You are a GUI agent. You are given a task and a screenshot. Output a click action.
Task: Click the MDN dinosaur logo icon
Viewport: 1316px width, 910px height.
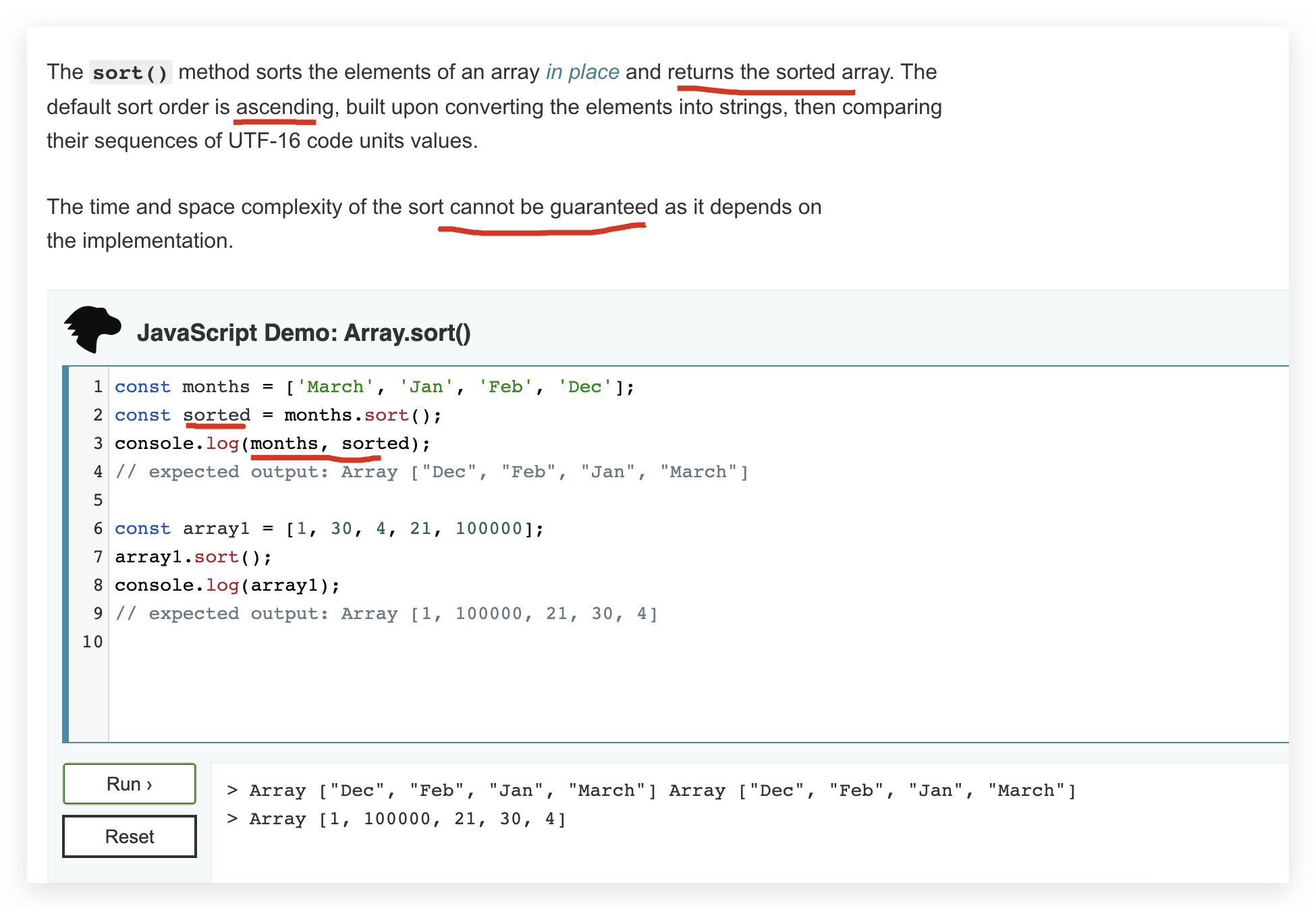(92, 329)
